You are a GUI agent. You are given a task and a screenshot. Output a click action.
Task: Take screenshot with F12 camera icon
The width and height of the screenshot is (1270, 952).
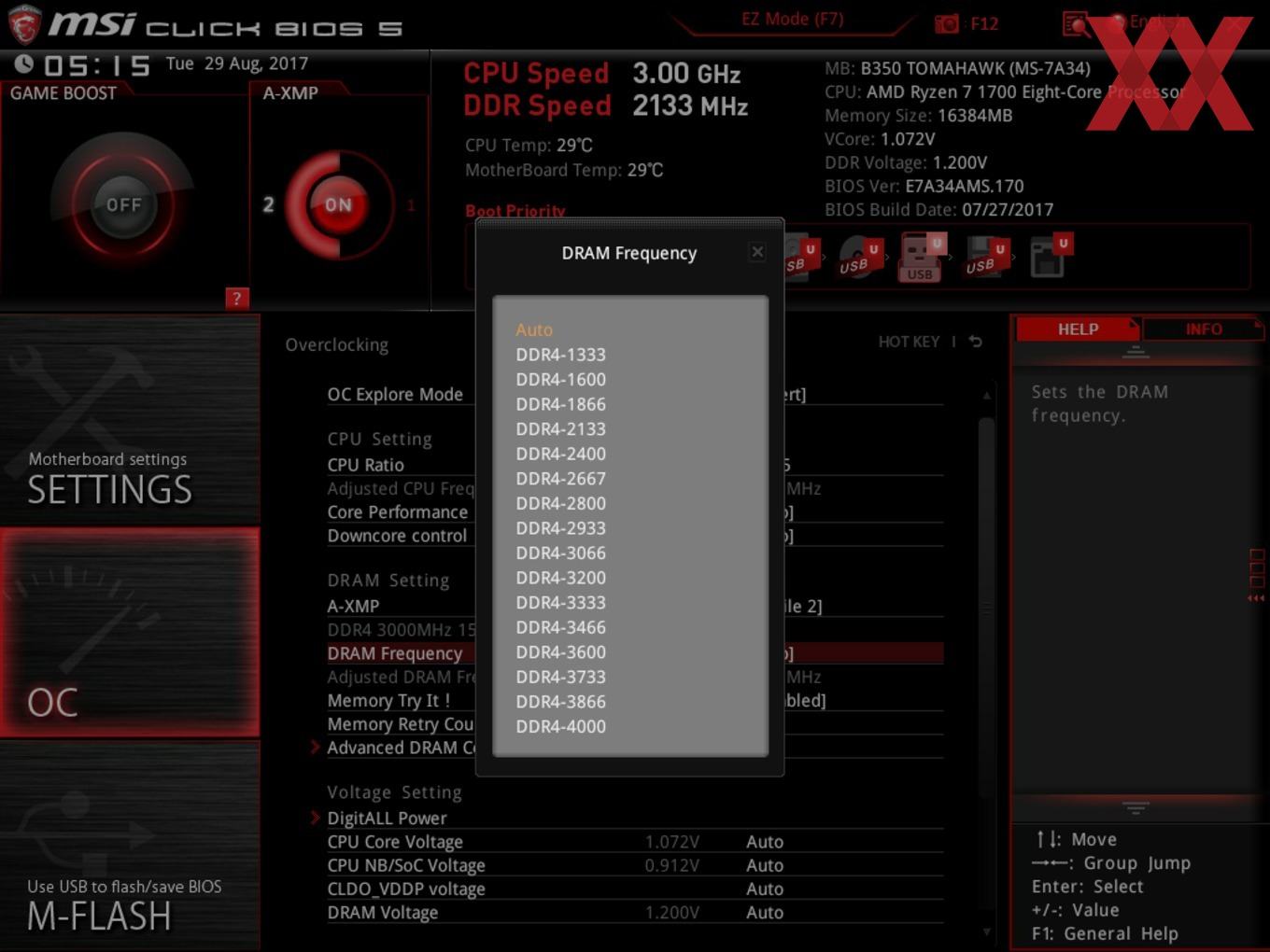pos(947,23)
